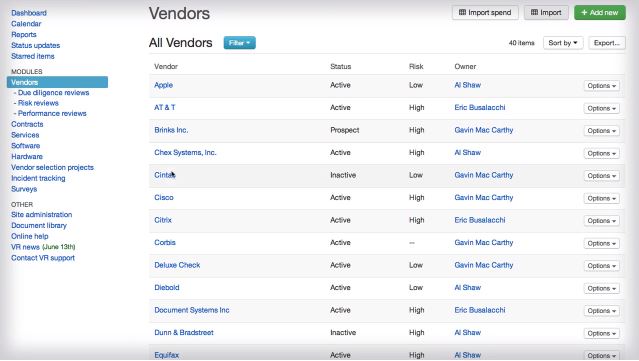The image size is (639, 361).
Task: Open the Filter dropdown
Action: coord(240,43)
